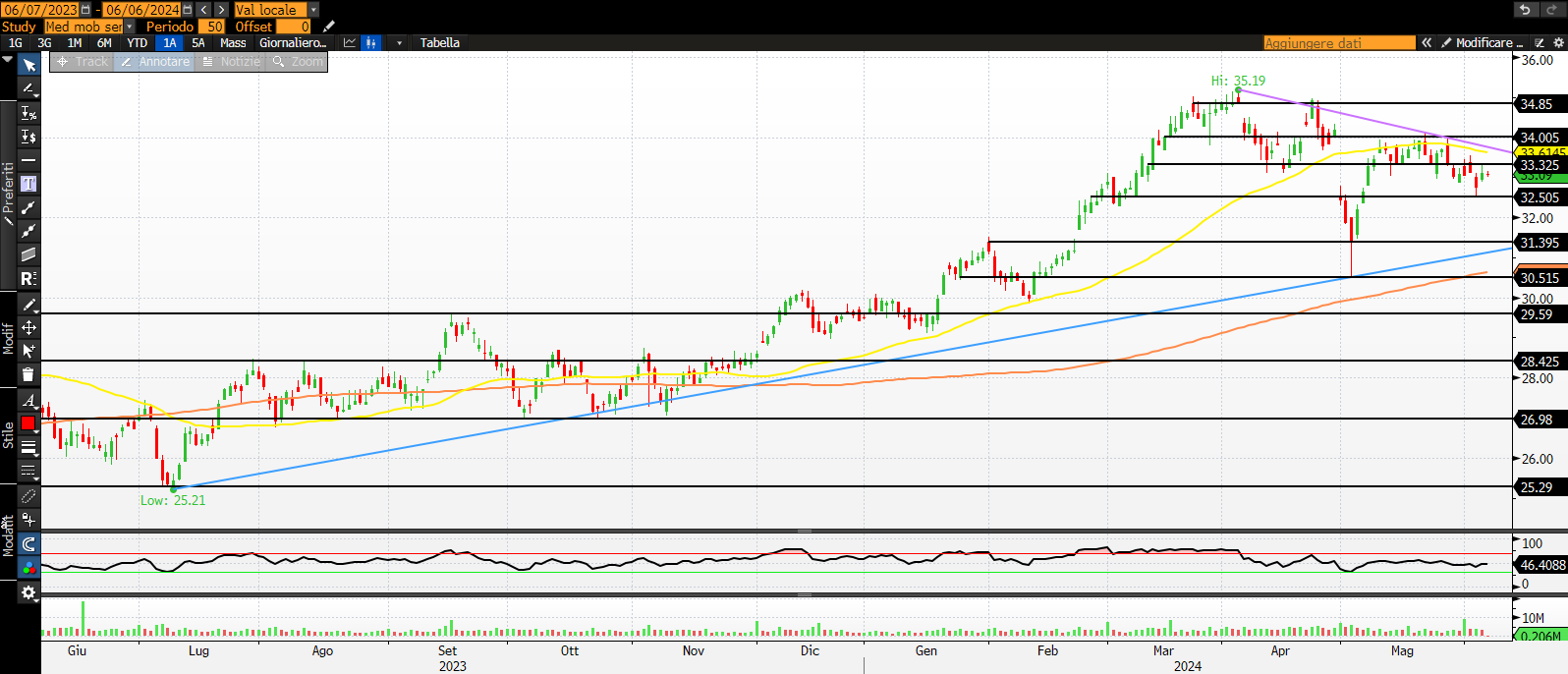Go to previous date range arrow
This screenshot has width=1568, height=674.
203,10
